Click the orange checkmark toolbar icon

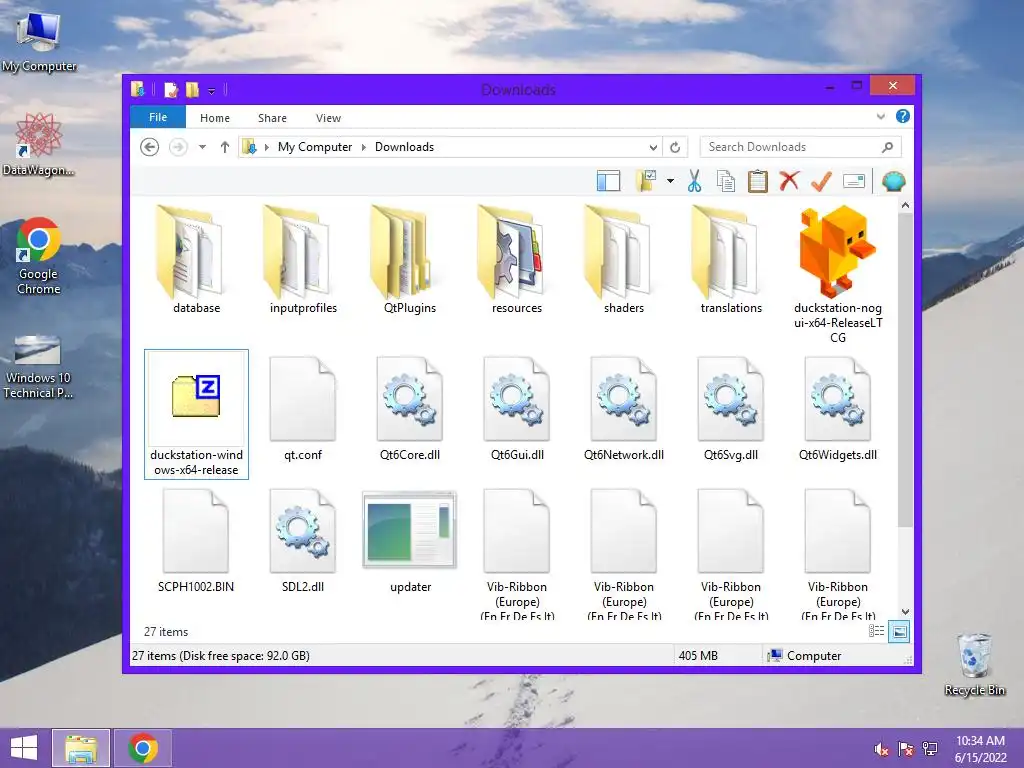821,181
